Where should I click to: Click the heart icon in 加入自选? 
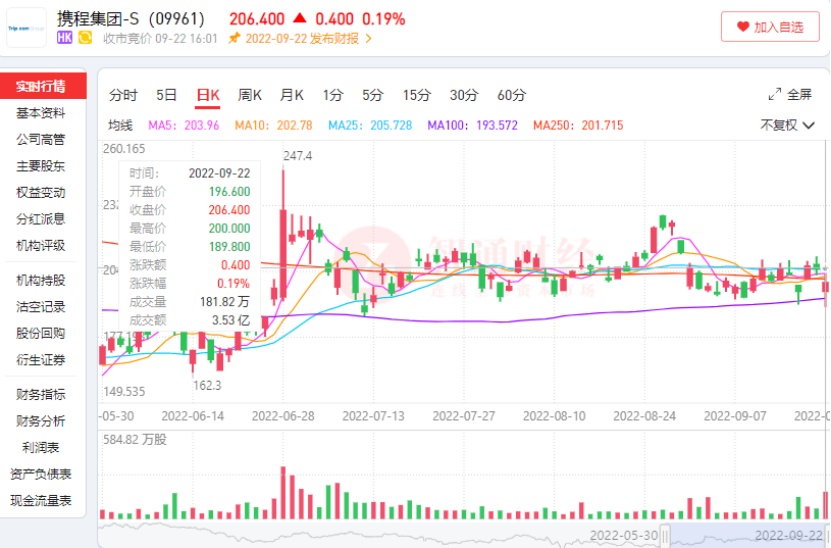click(x=742, y=27)
